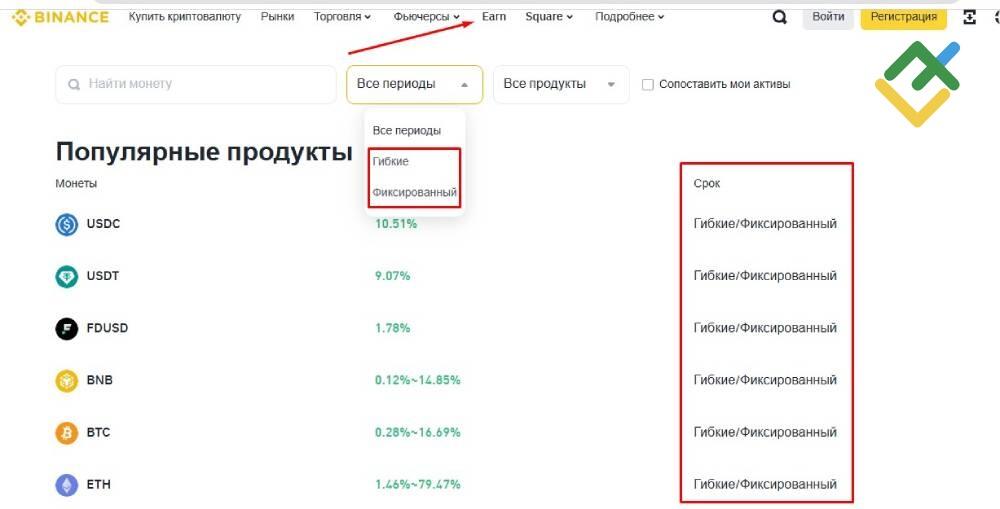Click the Монеты column header
The image size is (1000, 509).
[x=76, y=184]
